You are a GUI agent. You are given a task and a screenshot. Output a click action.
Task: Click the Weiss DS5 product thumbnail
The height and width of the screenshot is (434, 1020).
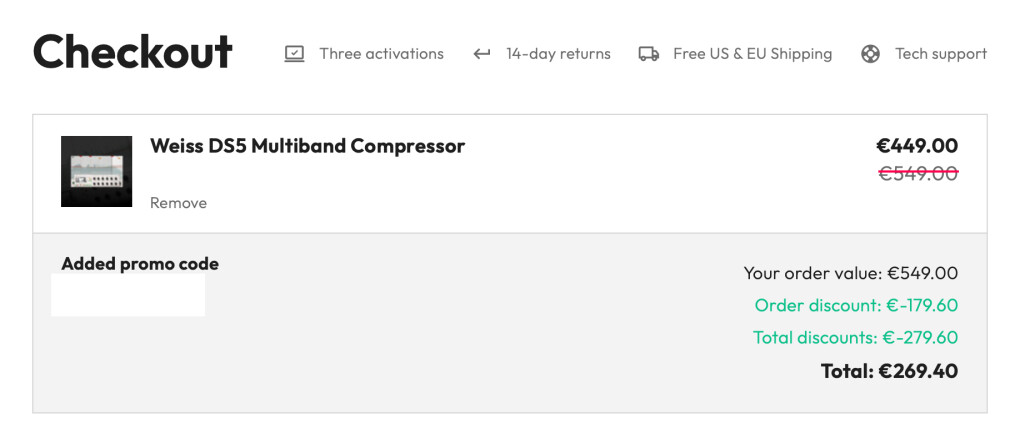[x=96, y=171]
